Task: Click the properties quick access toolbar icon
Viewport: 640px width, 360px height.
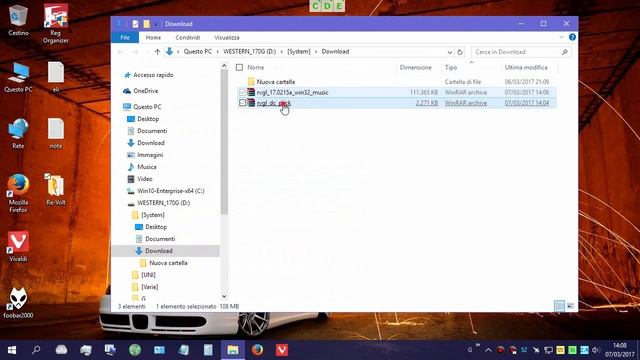Action: pos(136,24)
